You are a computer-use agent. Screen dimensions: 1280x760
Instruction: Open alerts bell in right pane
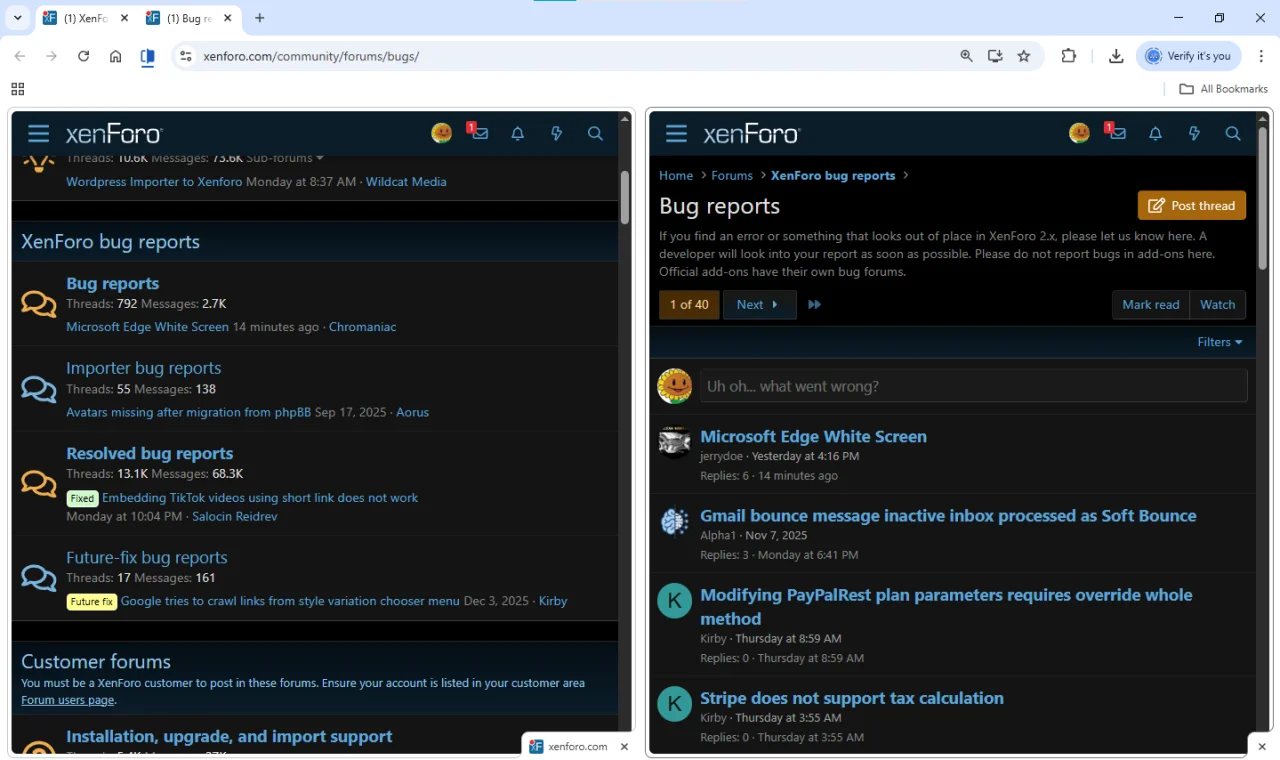[x=1155, y=134]
